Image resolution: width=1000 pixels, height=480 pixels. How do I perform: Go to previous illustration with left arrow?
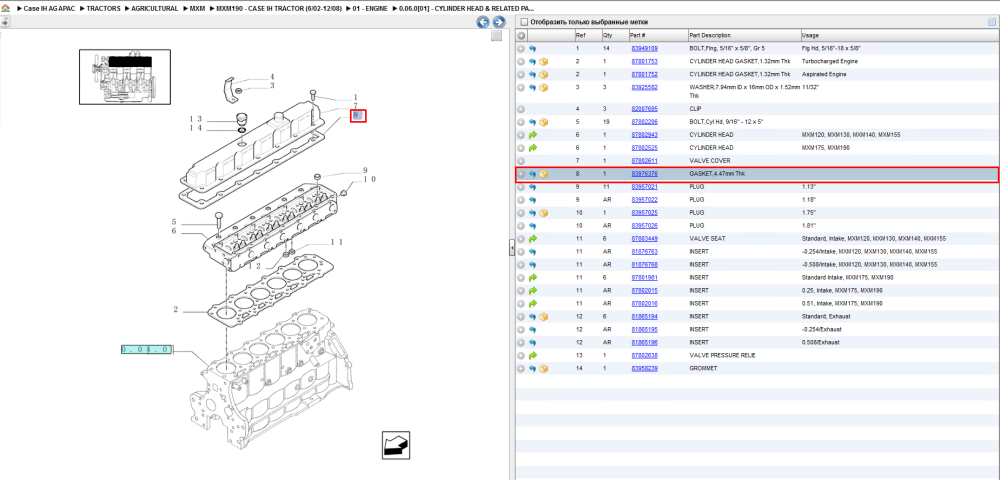(x=483, y=22)
